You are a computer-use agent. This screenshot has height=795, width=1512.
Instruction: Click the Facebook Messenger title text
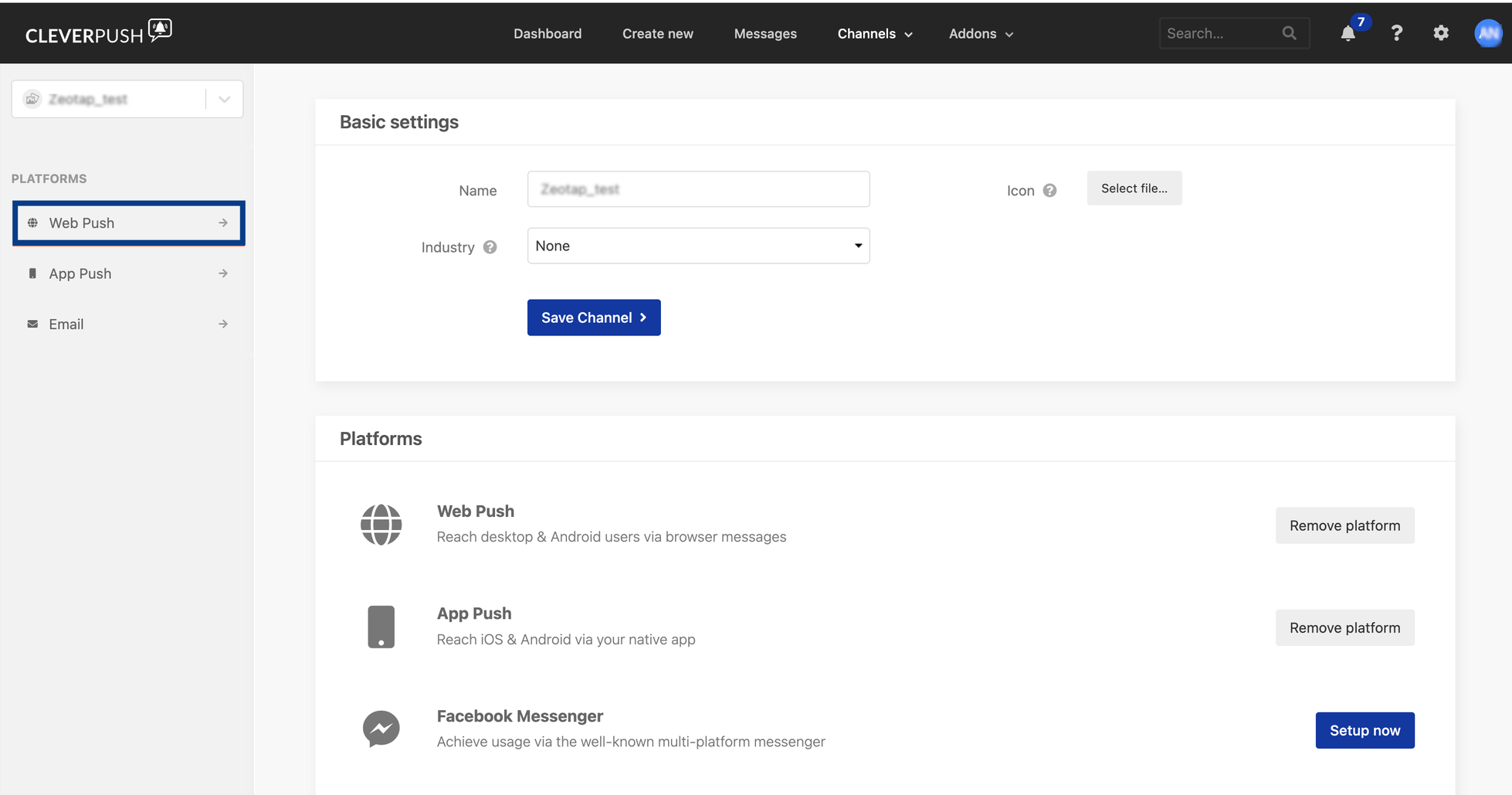tap(520, 716)
